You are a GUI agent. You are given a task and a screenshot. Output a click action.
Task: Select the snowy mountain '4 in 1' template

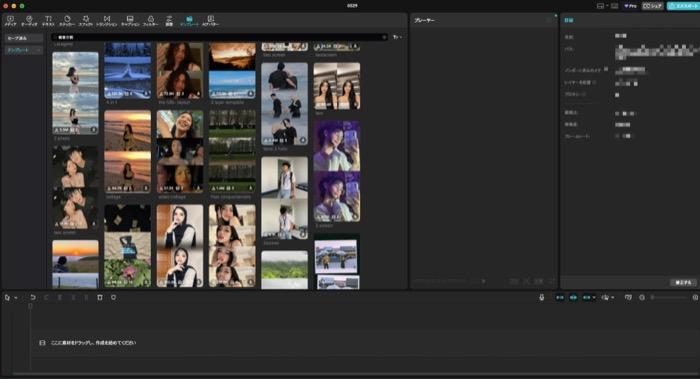tap(128, 71)
